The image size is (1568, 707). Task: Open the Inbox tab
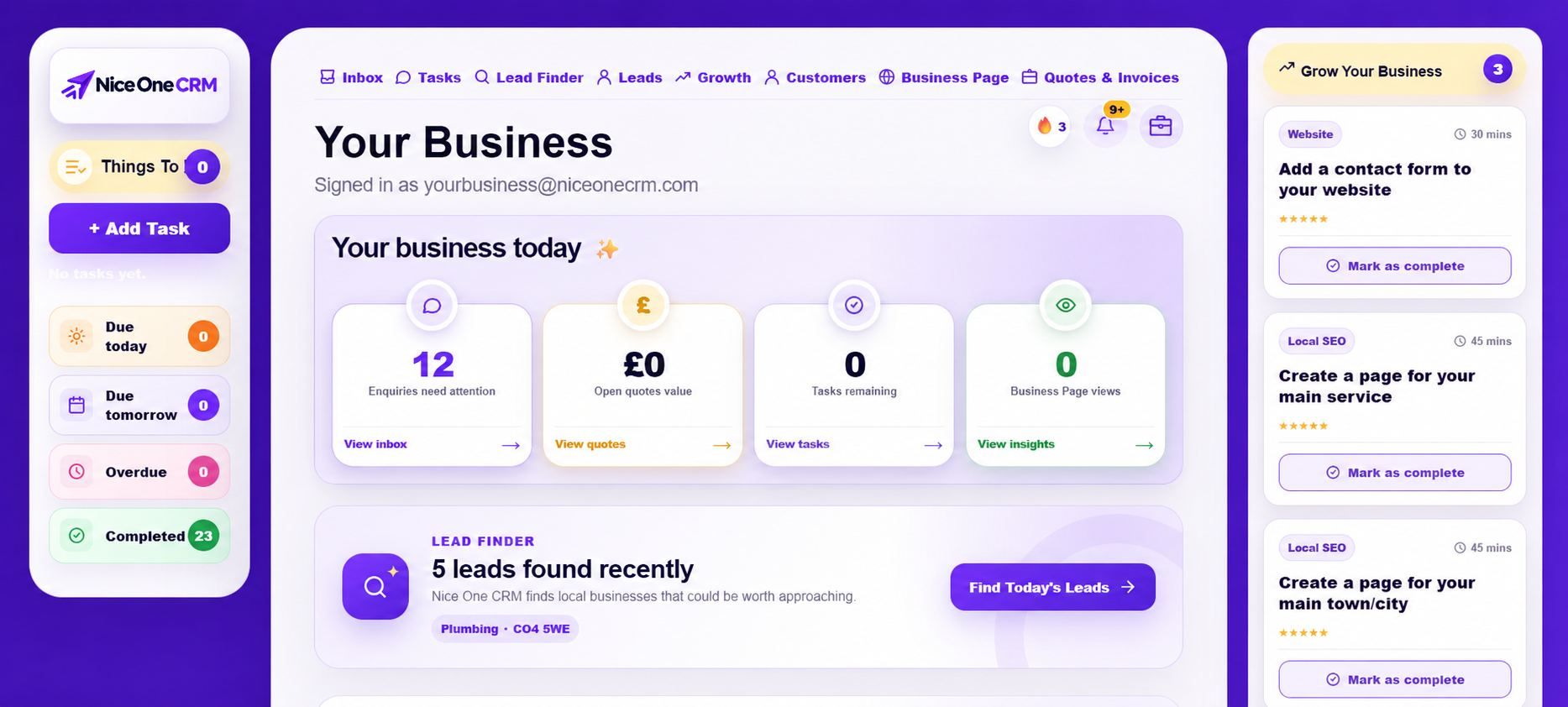point(351,77)
